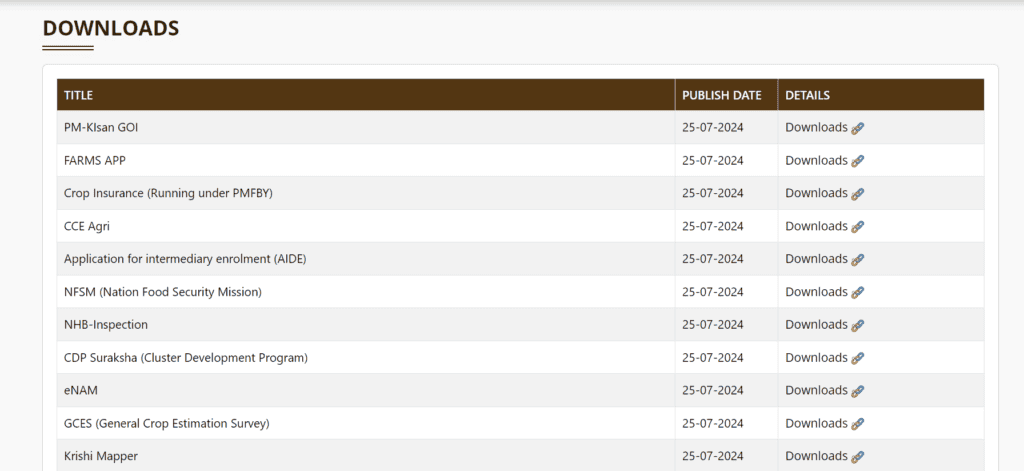Click chain link icon in NFSM row

[857, 293]
